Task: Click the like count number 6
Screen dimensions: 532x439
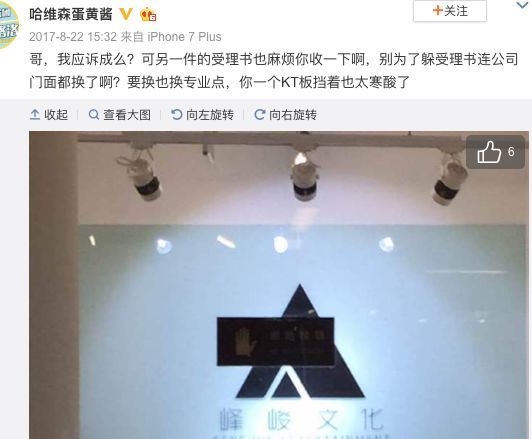Action: point(511,152)
